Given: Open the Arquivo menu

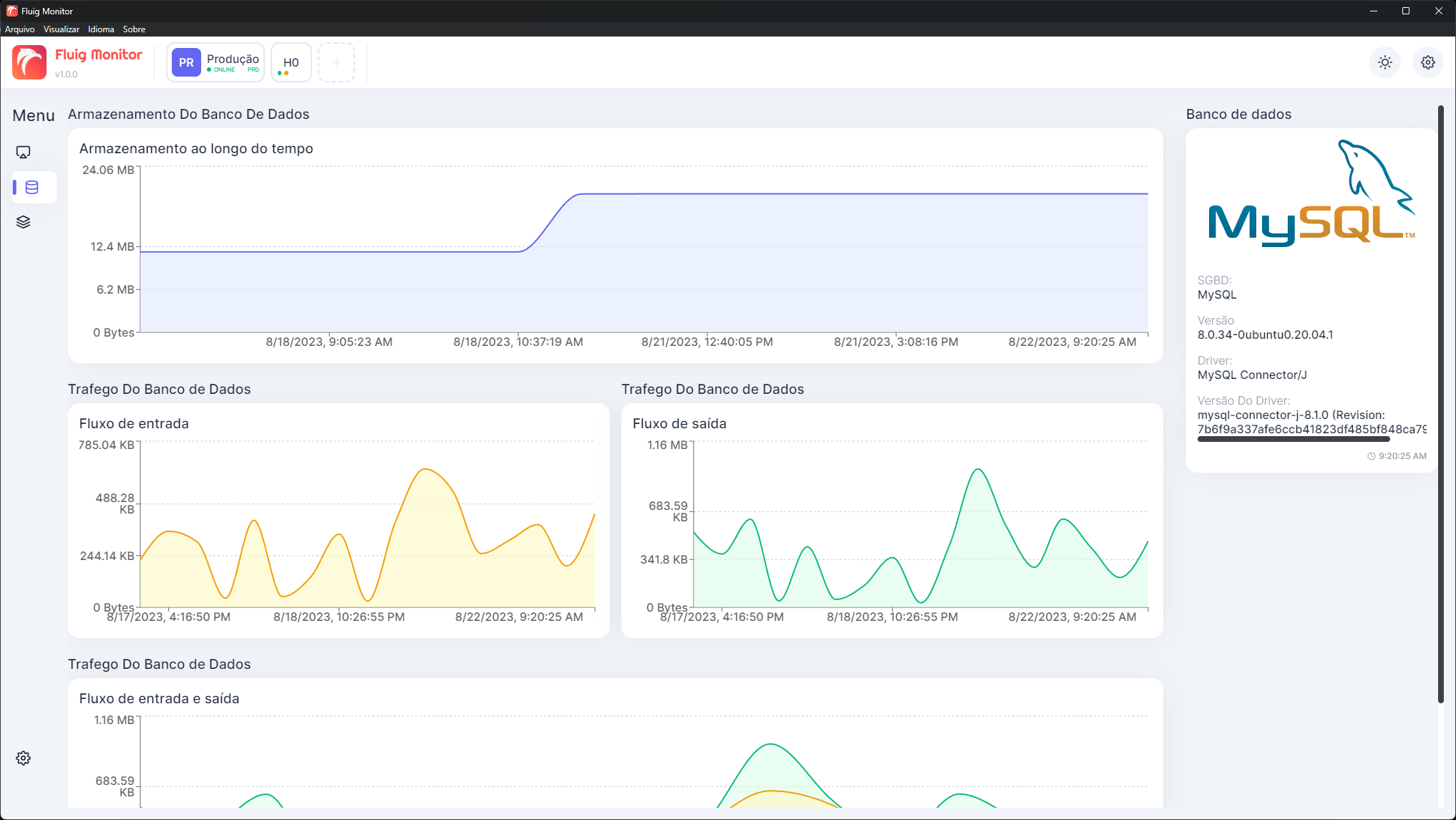Looking at the screenshot, I should tap(20, 29).
